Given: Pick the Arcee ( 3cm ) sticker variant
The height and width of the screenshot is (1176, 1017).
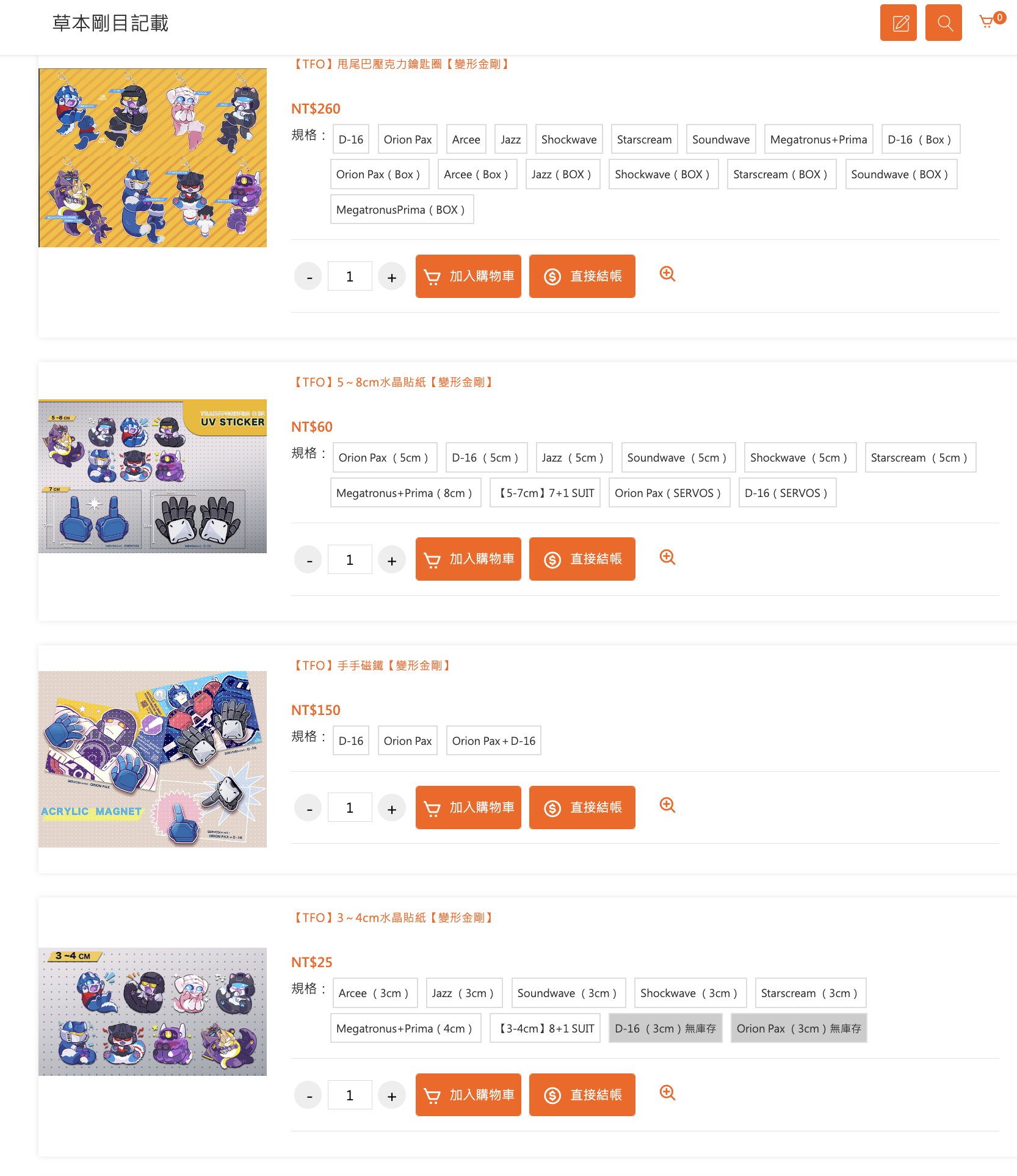Looking at the screenshot, I should point(375,993).
